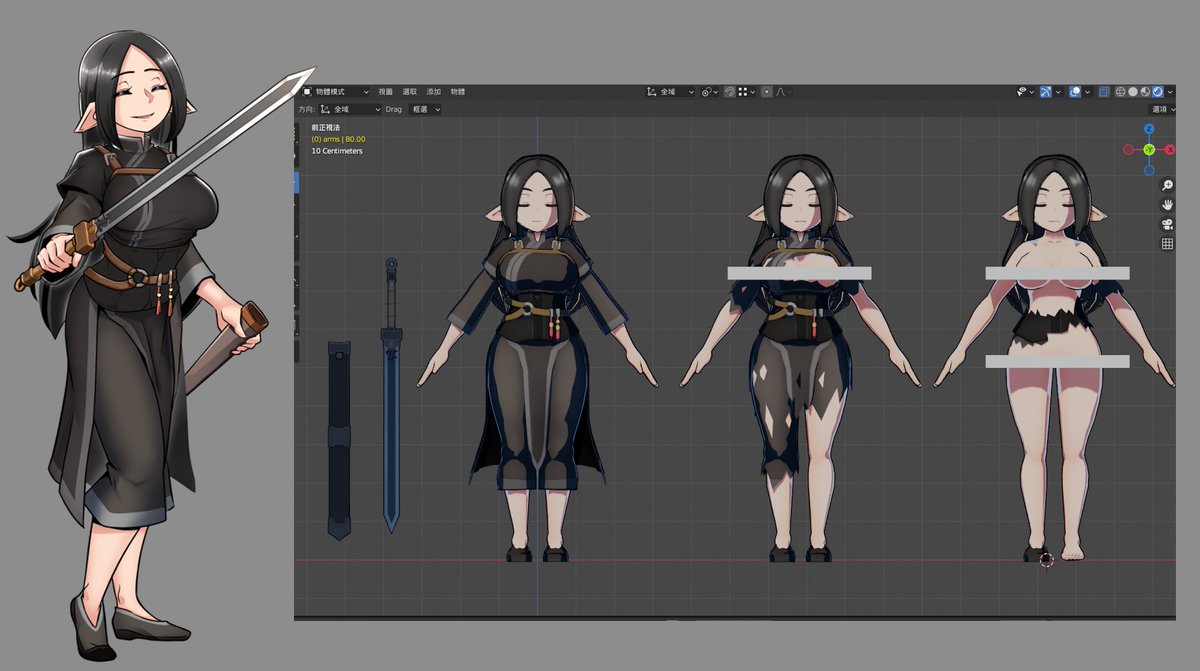Screen dimensions: 1200x671
Task: Click the "10 Centimeters" viewport text
Action: 337,151
